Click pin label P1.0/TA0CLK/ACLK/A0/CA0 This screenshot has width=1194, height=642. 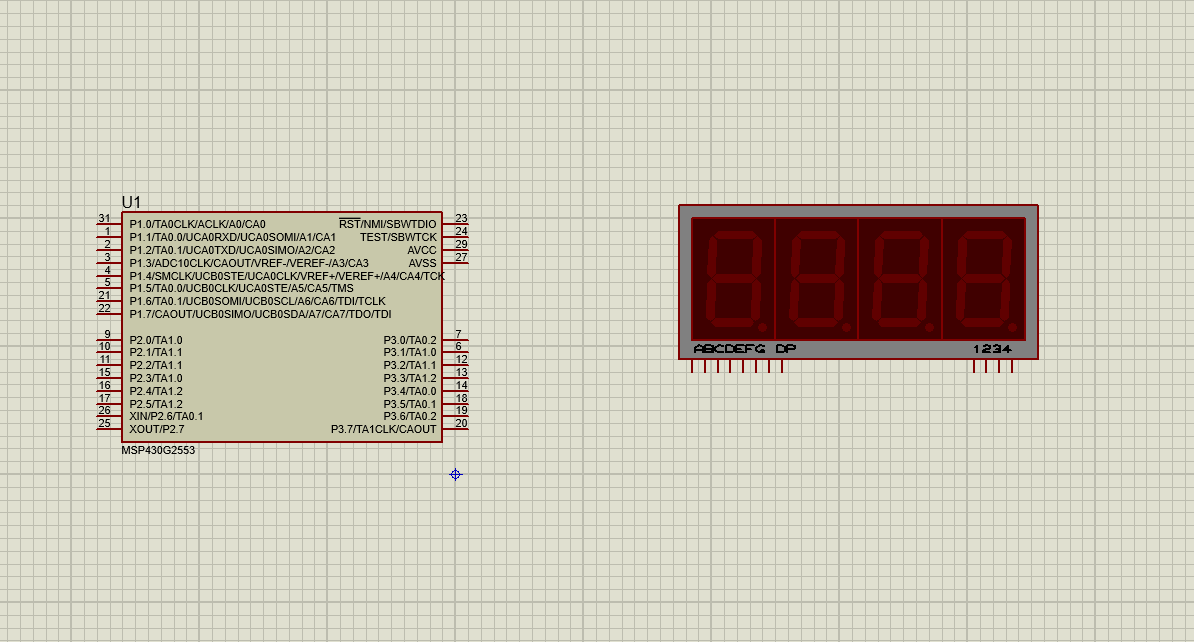tap(197, 224)
